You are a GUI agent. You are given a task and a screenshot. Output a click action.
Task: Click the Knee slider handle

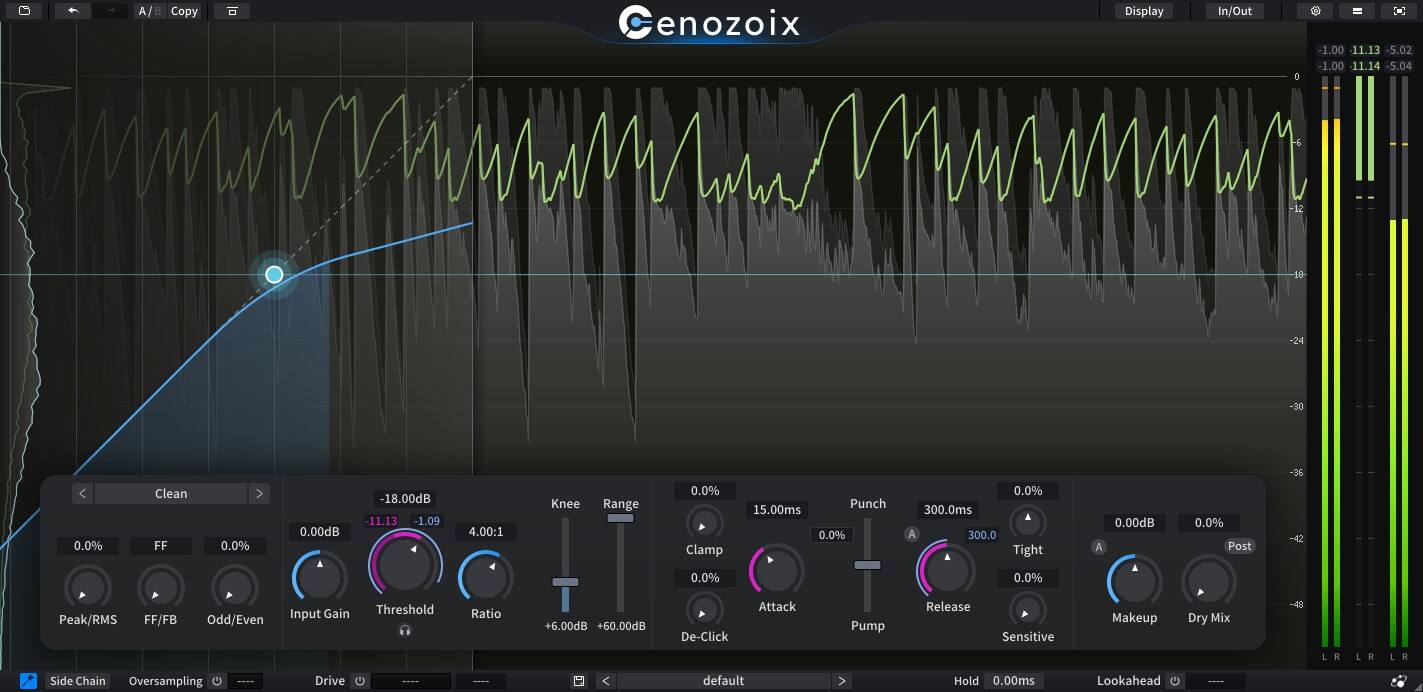coord(565,581)
